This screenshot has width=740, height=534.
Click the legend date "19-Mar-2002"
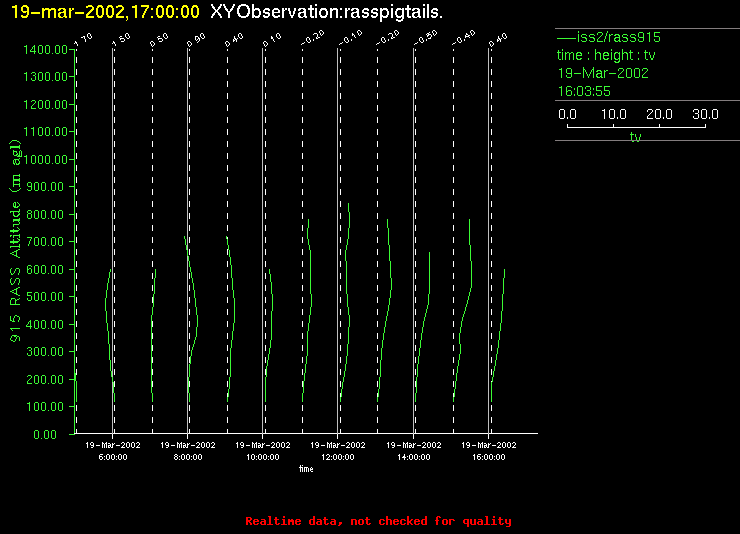pos(603,73)
